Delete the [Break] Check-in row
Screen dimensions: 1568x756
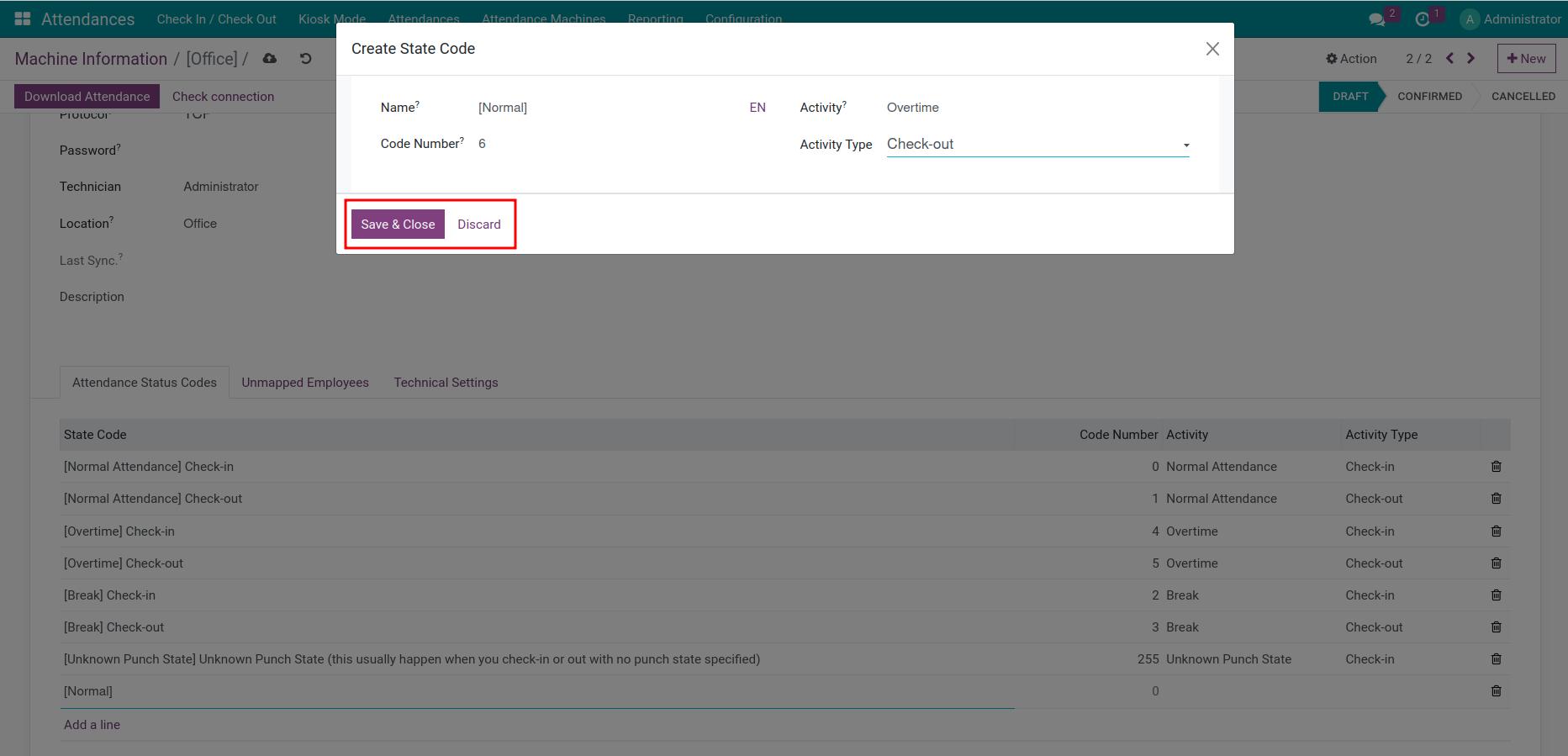point(1496,595)
